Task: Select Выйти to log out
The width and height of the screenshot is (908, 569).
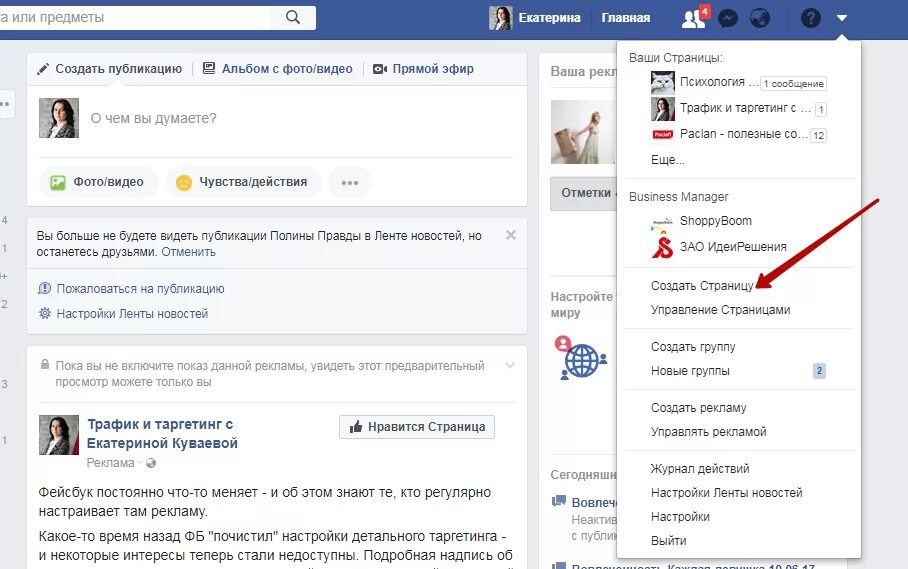Action: coord(669,541)
